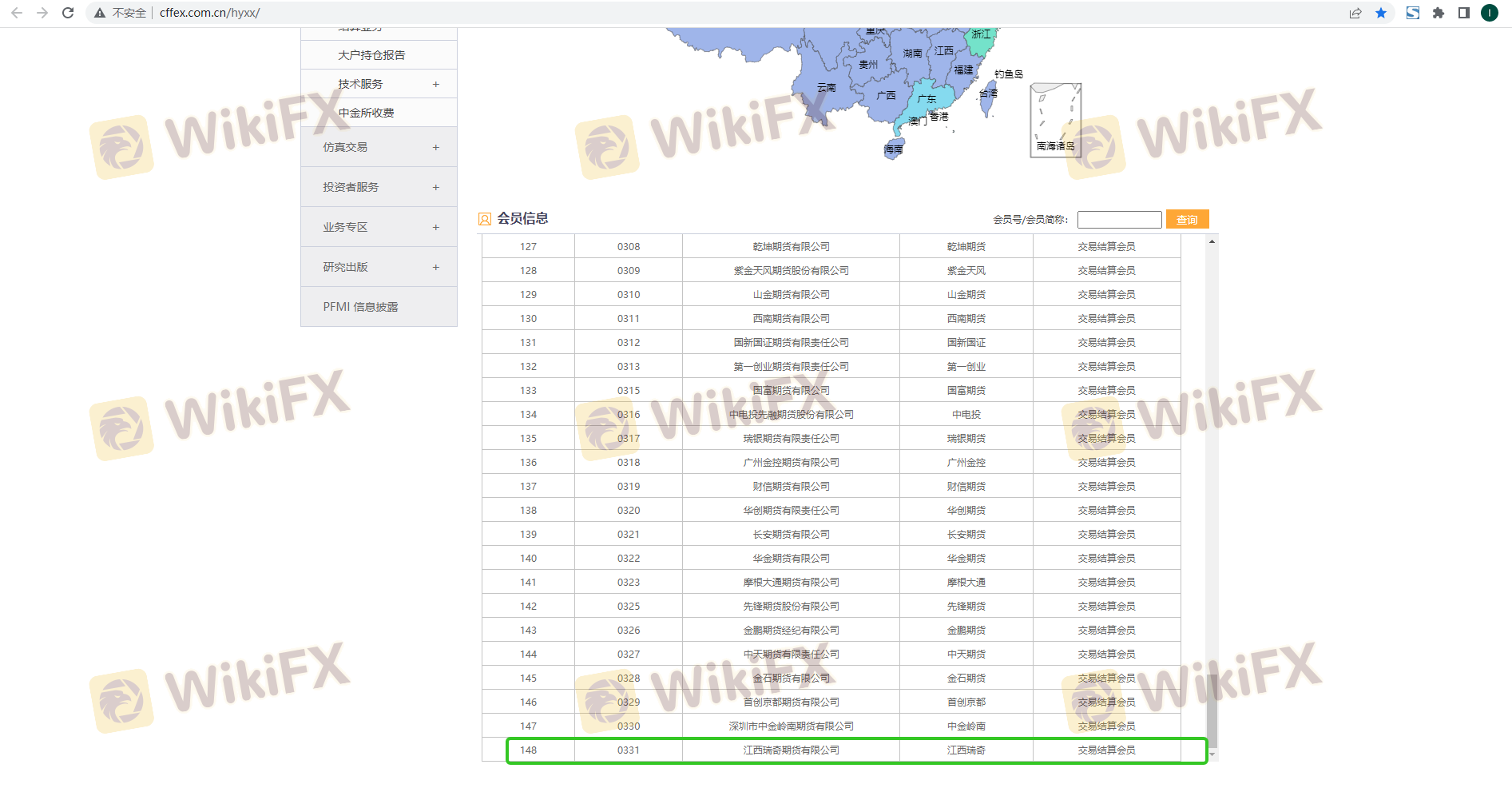1512x792 pixels.
Task: Open the extensions puzzle icon
Action: click(x=1439, y=13)
